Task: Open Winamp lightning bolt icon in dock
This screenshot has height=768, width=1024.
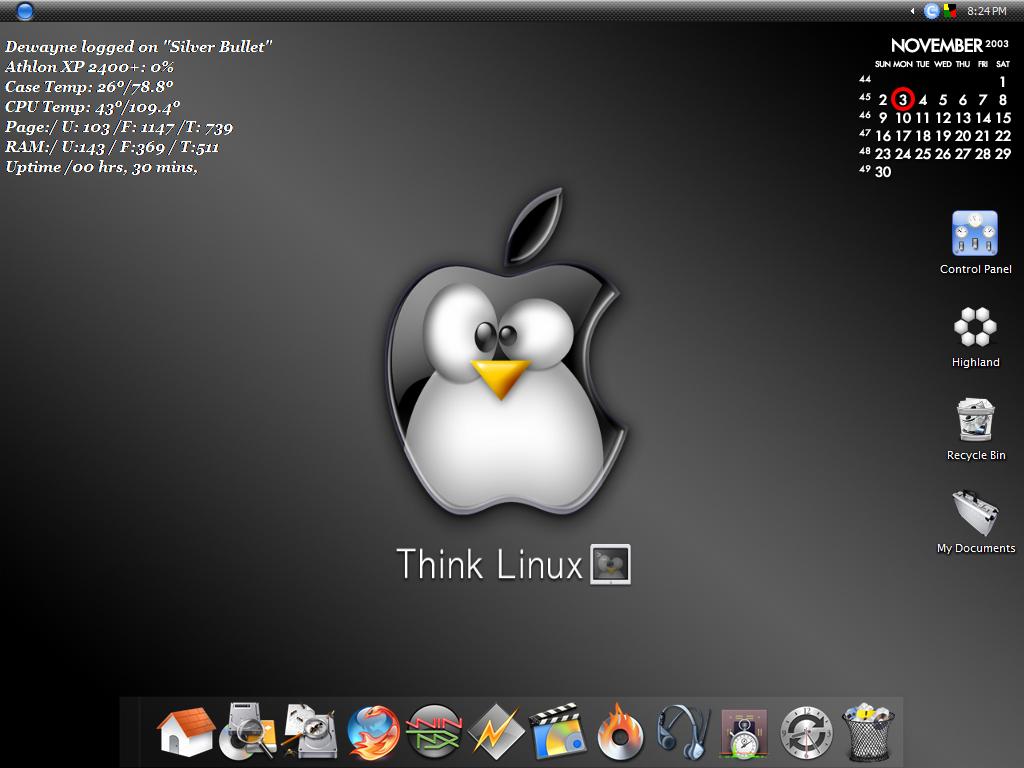Action: point(496,733)
